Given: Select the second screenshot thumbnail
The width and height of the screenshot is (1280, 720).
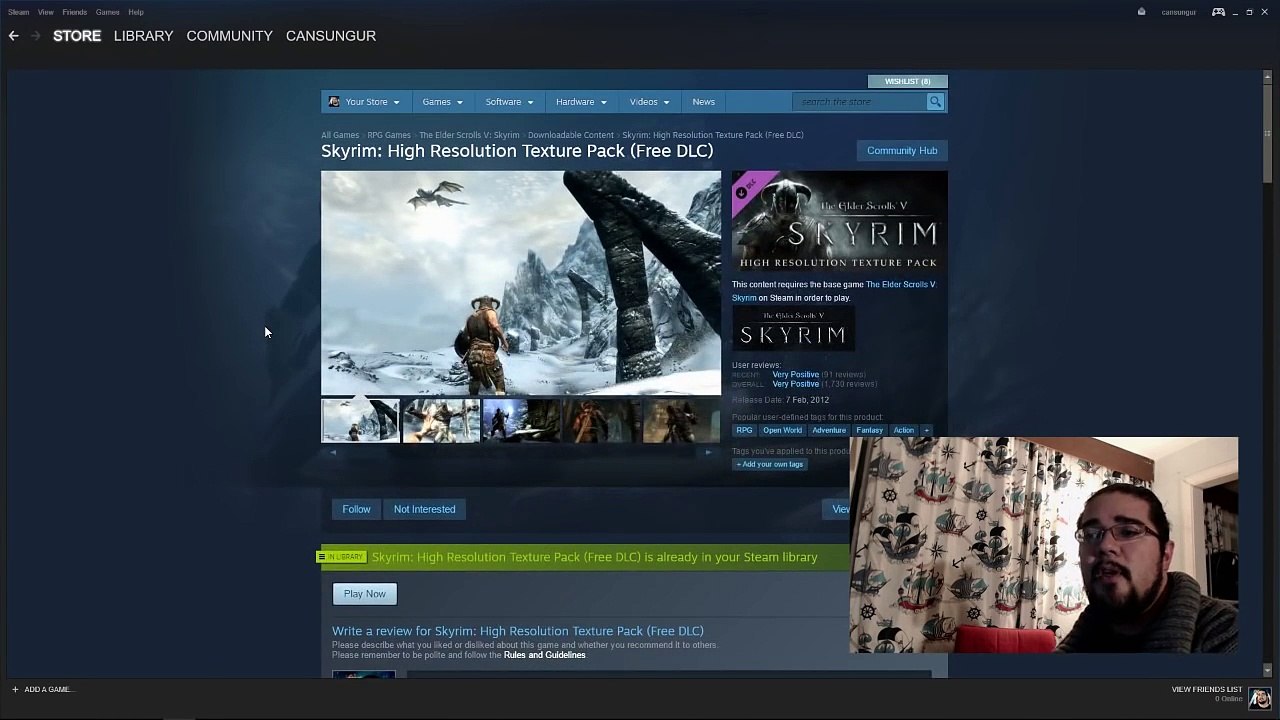Looking at the screenshot, I should tap(441, 421).
